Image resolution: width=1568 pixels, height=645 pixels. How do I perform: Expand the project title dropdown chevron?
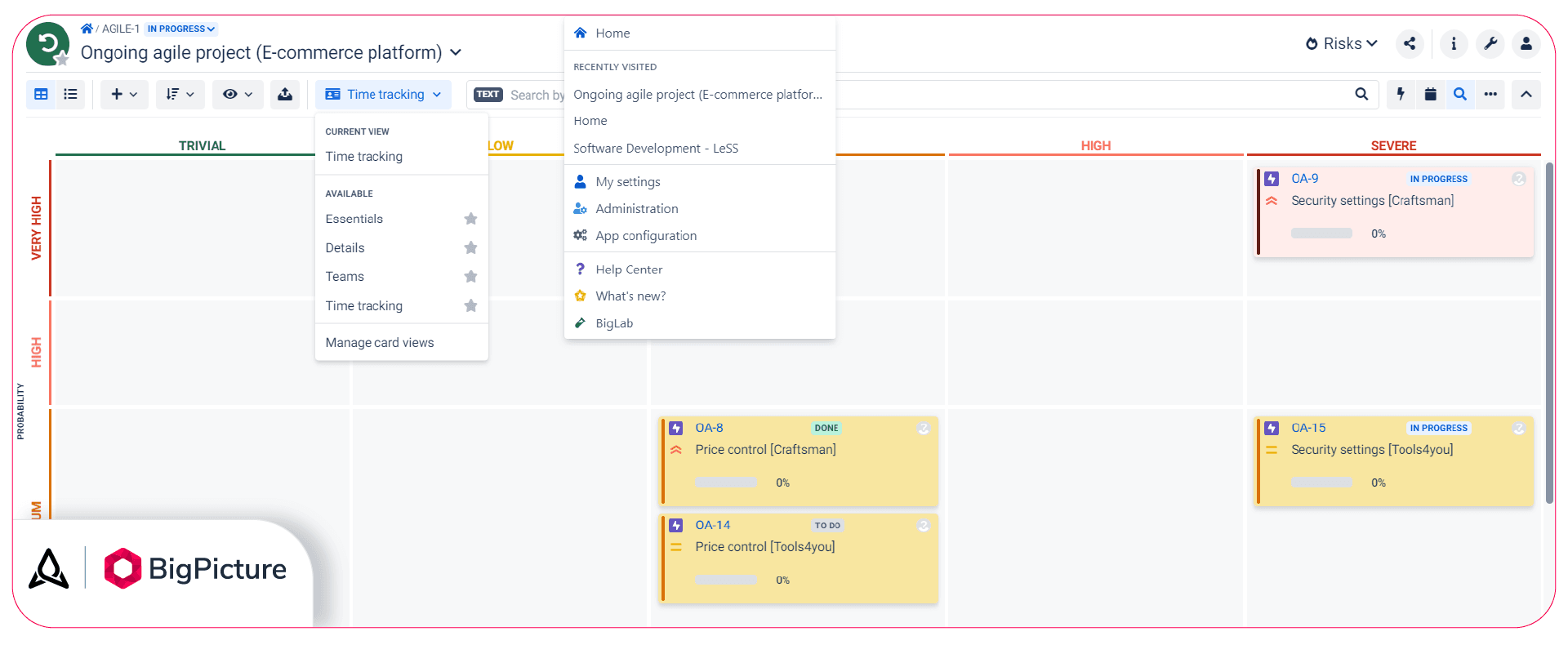456,53
